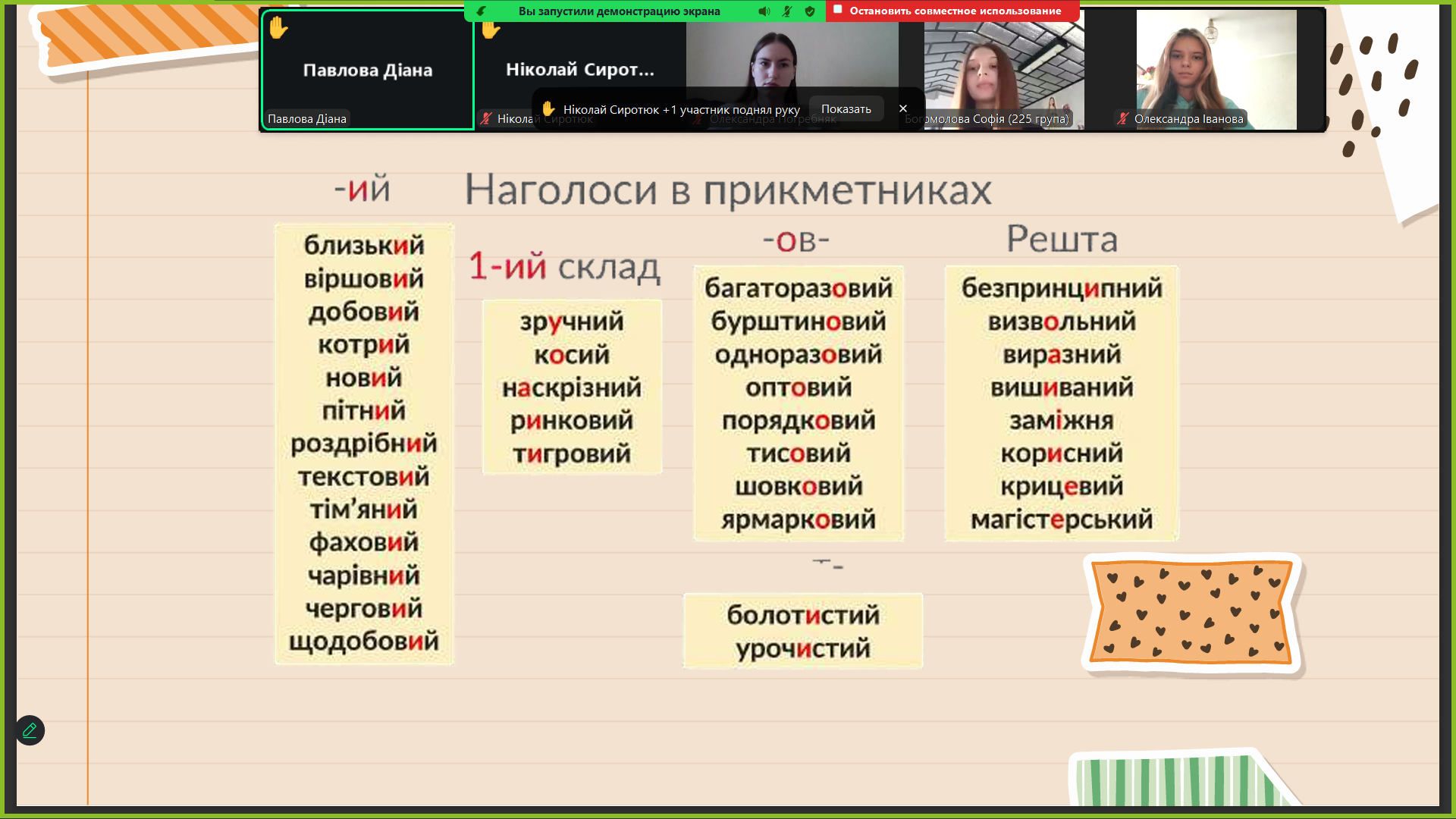The height and width of the screenshot is (819, 1456).
Task: Click muted mic icon beside Ніколай name
Action: (486, 118)
